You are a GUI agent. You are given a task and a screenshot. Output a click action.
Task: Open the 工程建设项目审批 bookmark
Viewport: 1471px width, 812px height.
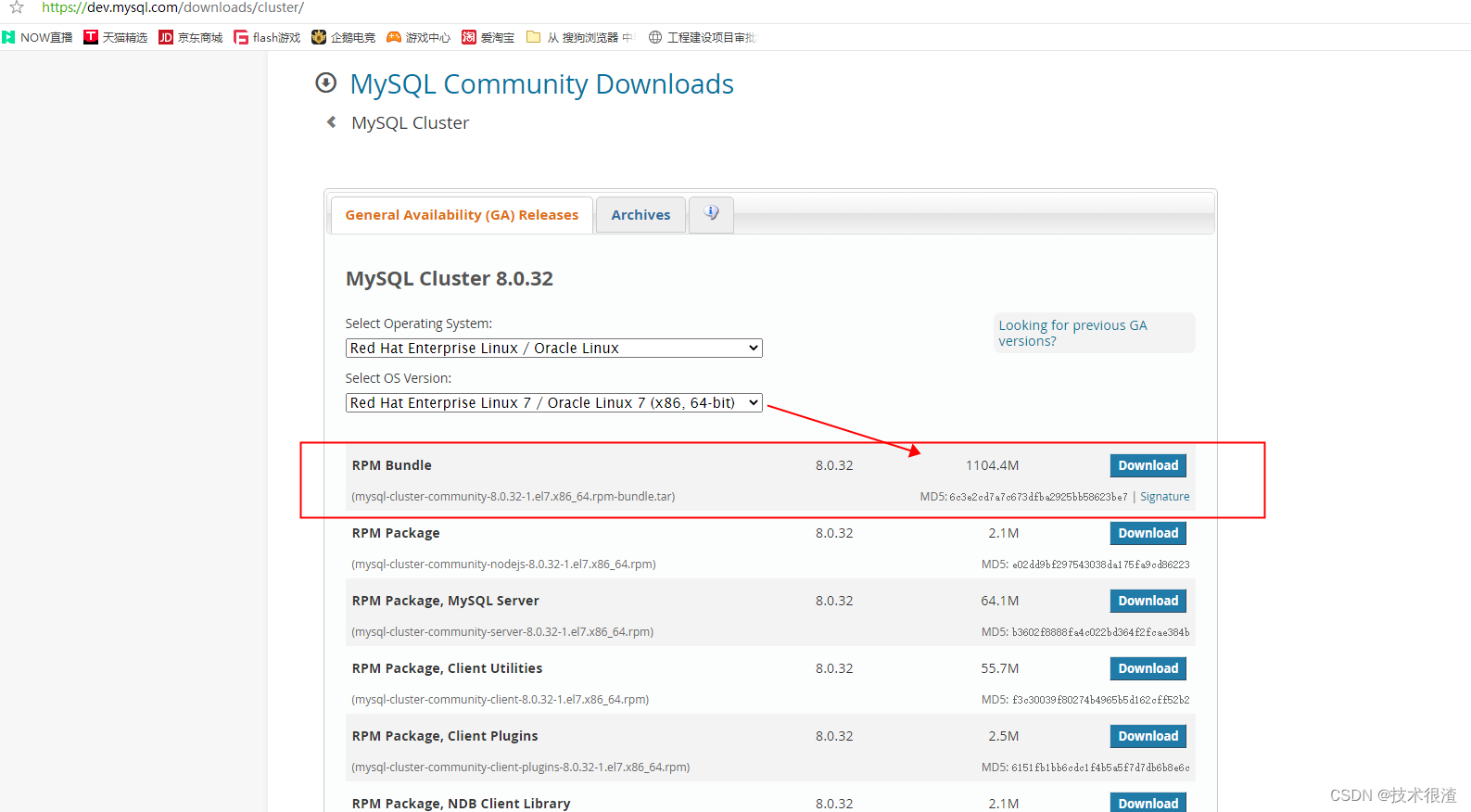[x=703, y=37]
